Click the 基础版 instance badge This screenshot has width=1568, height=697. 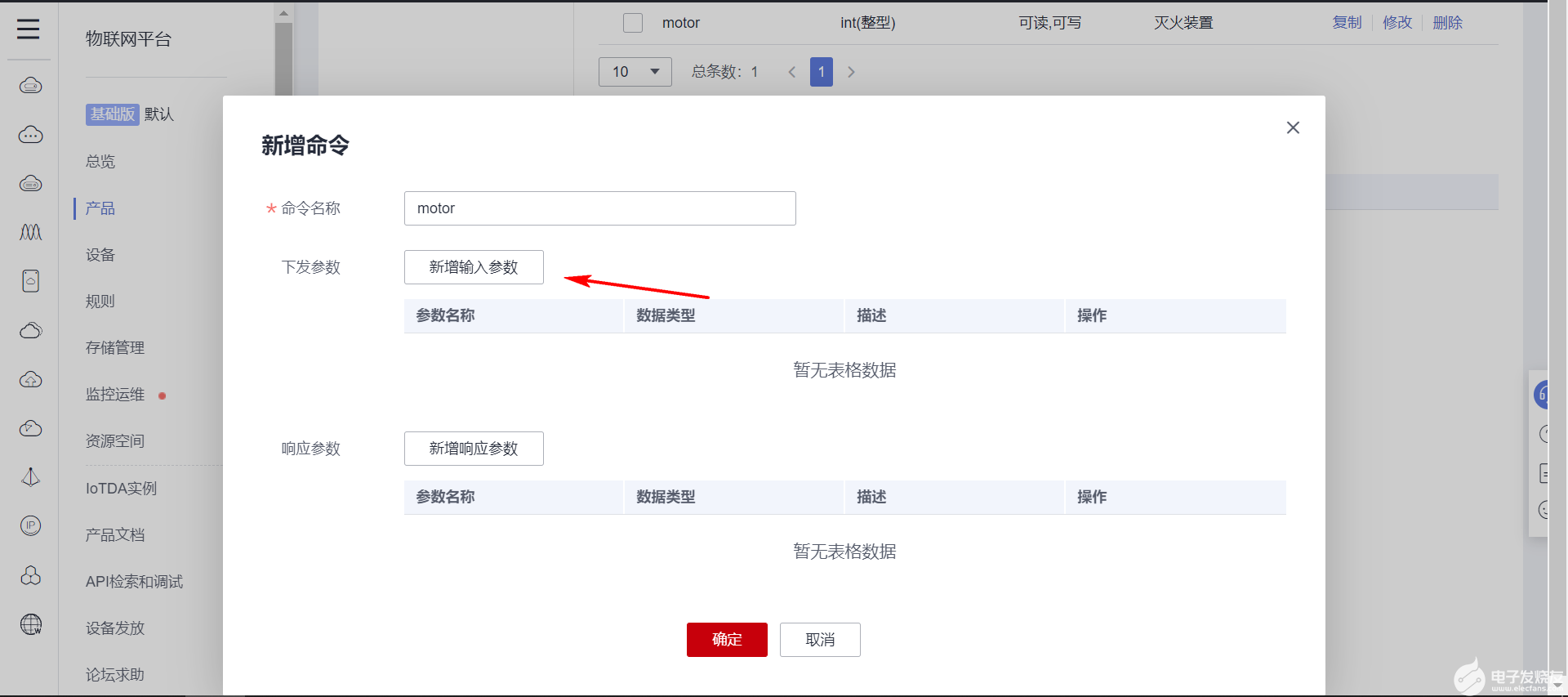coord(113,114)
